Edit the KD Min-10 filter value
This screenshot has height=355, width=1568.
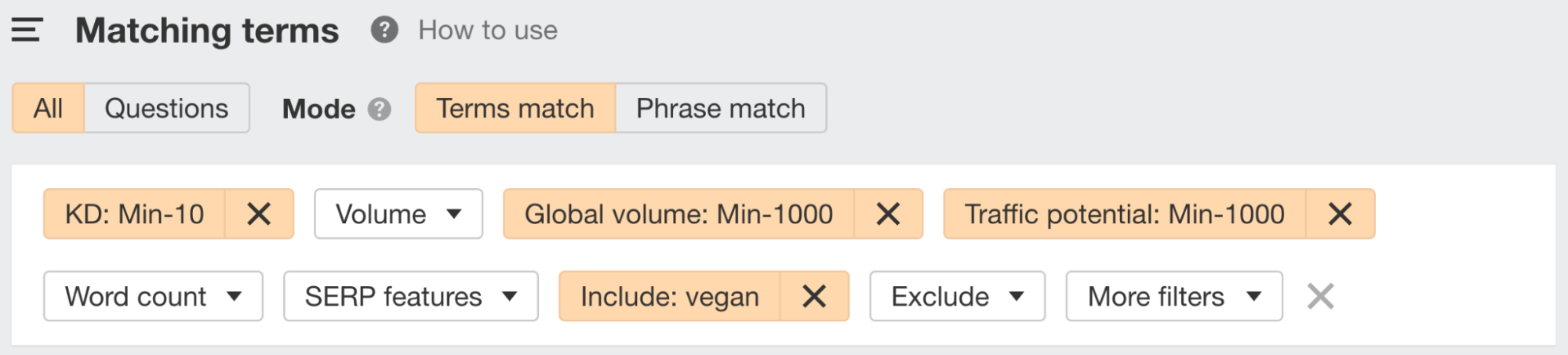[x=134, y=214]
